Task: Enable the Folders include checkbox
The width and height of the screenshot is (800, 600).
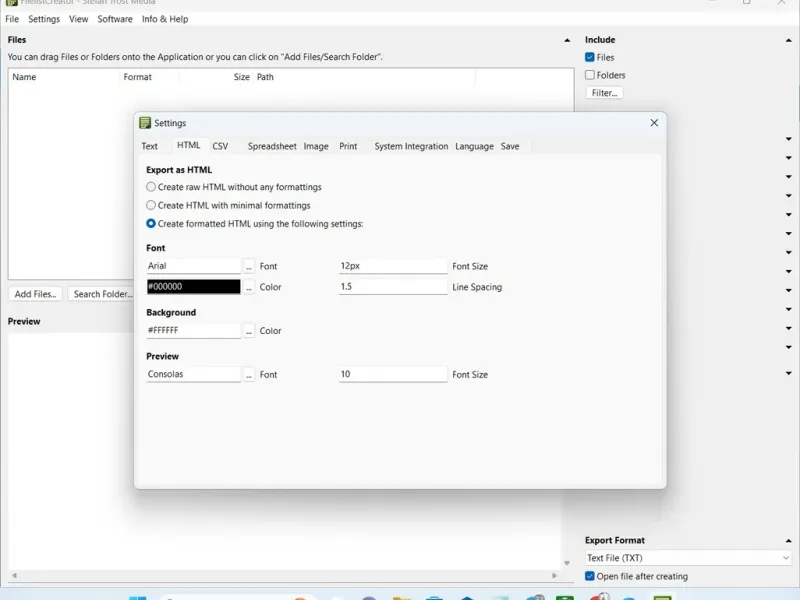Action: pyautogui.click(x=590, y=75)
